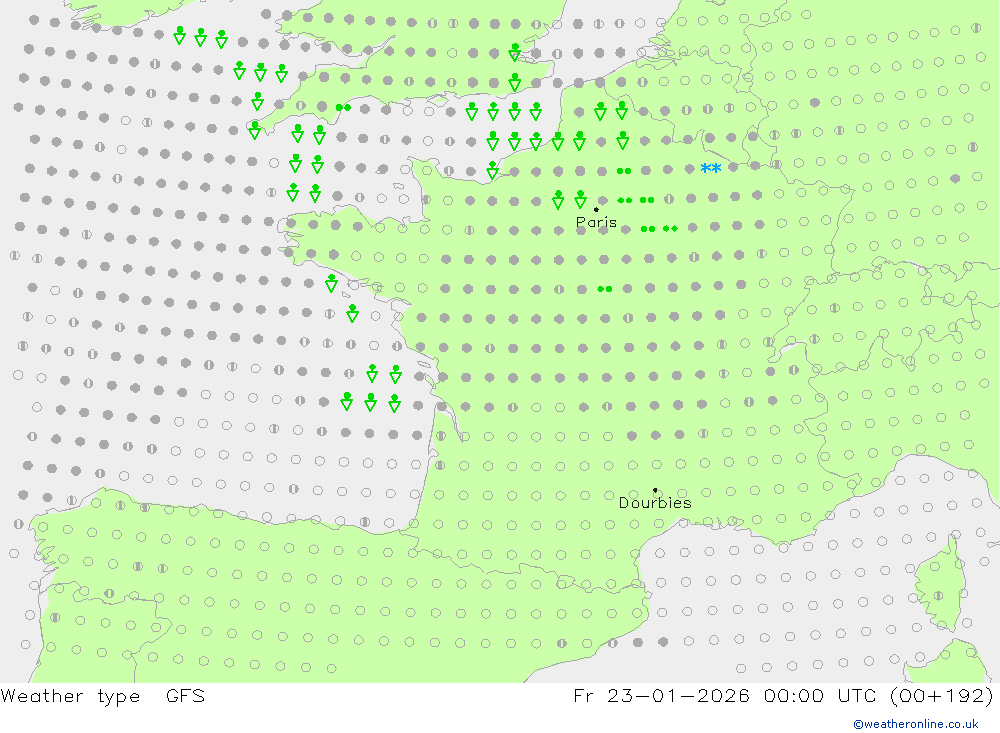Click the 'Weather type' caption text
The width and height of the screenshot is (1000, 733).
pyautogui.click(x=70, y=696)
